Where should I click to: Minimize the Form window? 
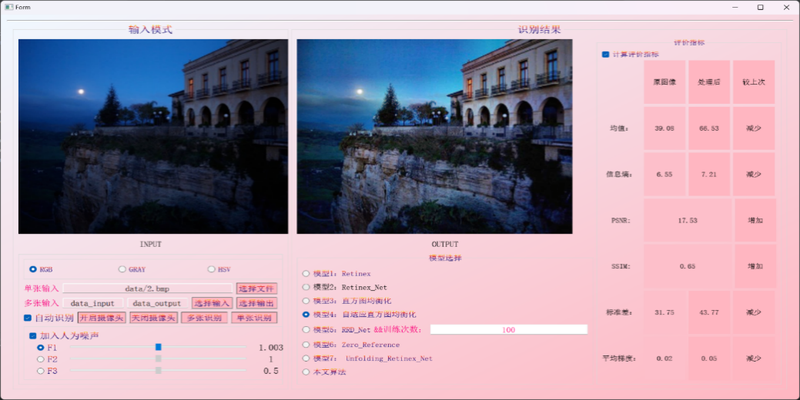point(735,7)
